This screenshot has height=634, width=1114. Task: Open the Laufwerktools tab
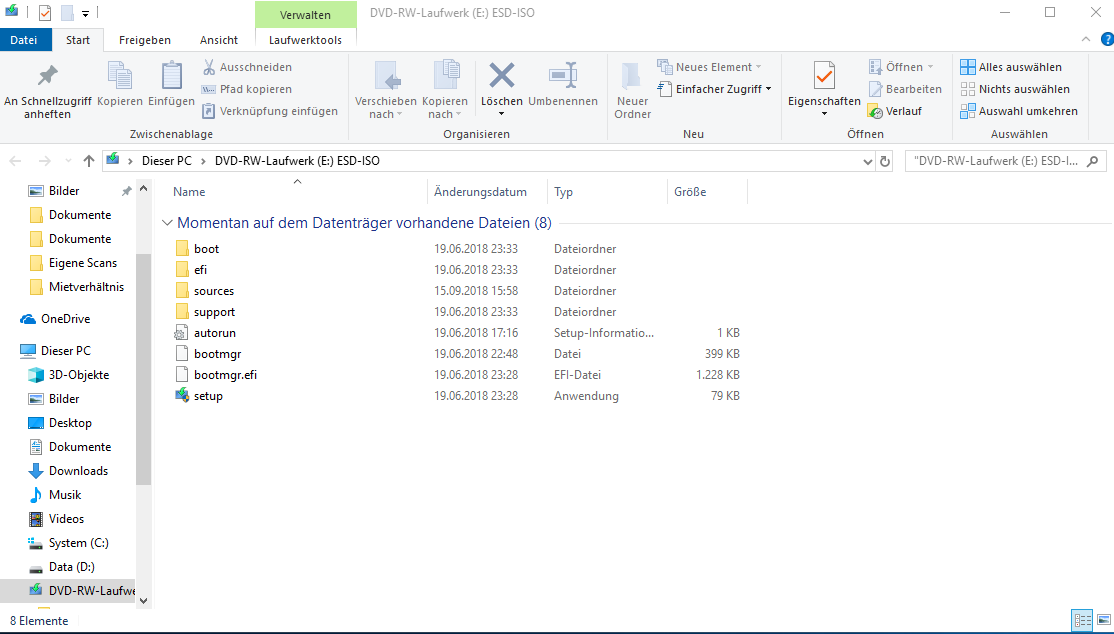[305, 40]
